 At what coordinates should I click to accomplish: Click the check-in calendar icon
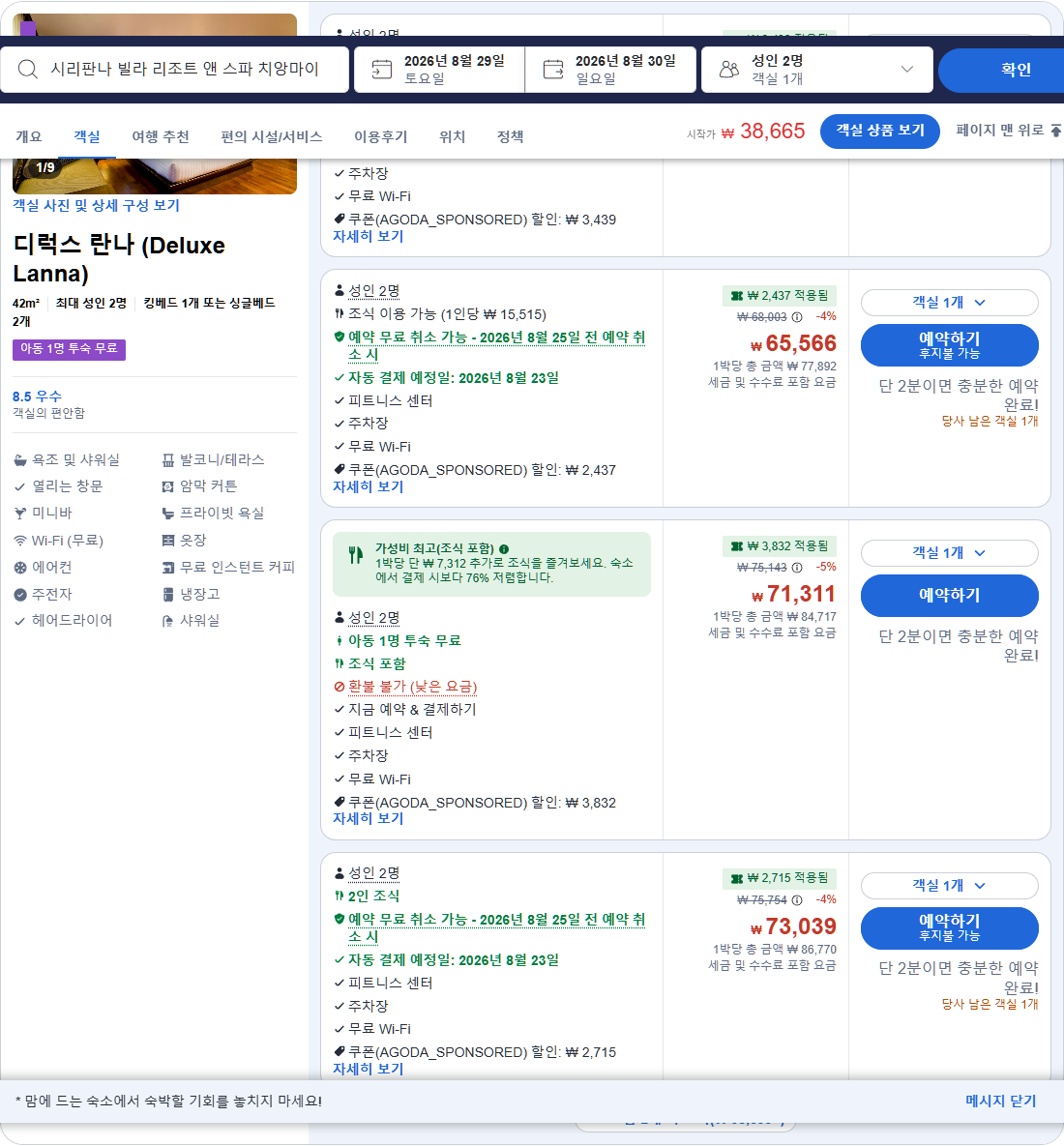(381, 70)
